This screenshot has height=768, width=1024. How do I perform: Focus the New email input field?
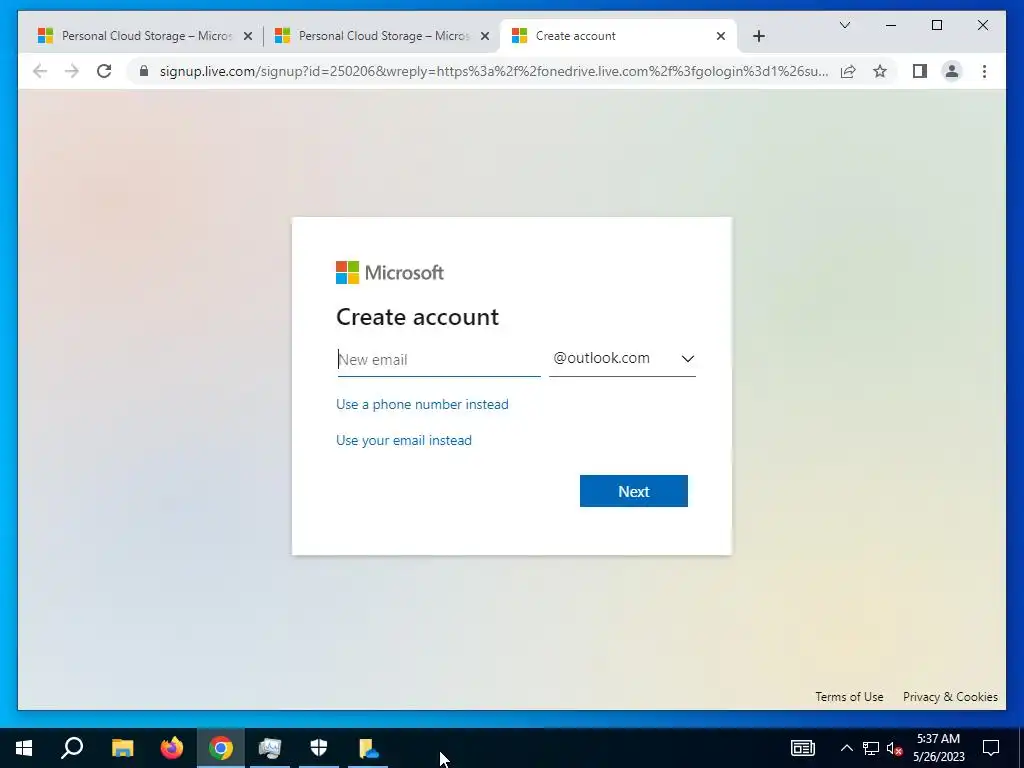click(438, 360)
